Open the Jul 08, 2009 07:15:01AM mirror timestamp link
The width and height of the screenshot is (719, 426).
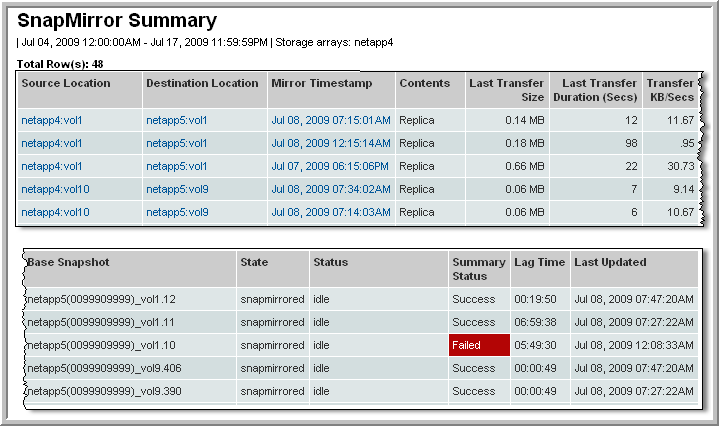tap(330, 120)
